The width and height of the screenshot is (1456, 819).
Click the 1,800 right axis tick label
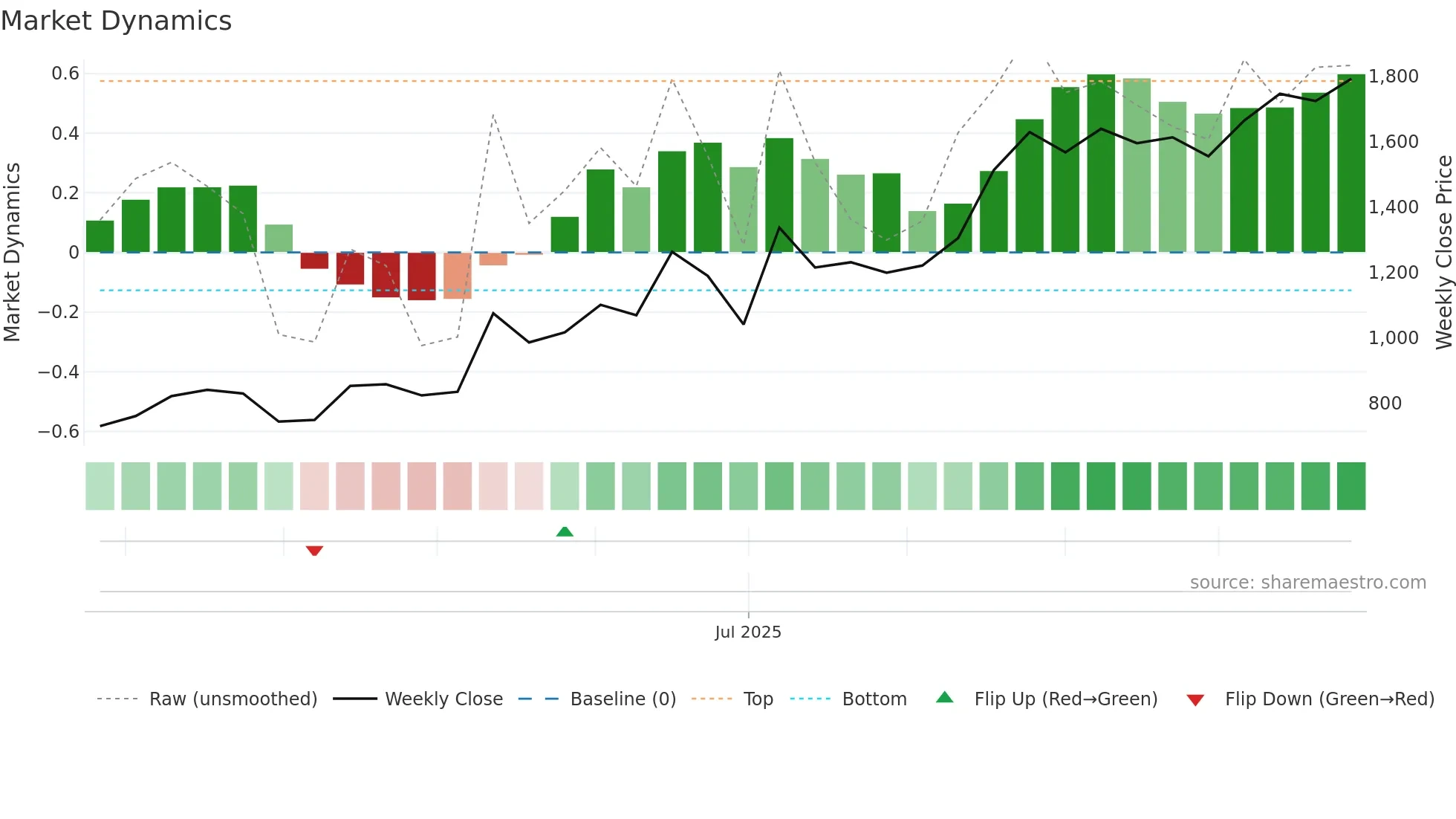click(1394, 77)
